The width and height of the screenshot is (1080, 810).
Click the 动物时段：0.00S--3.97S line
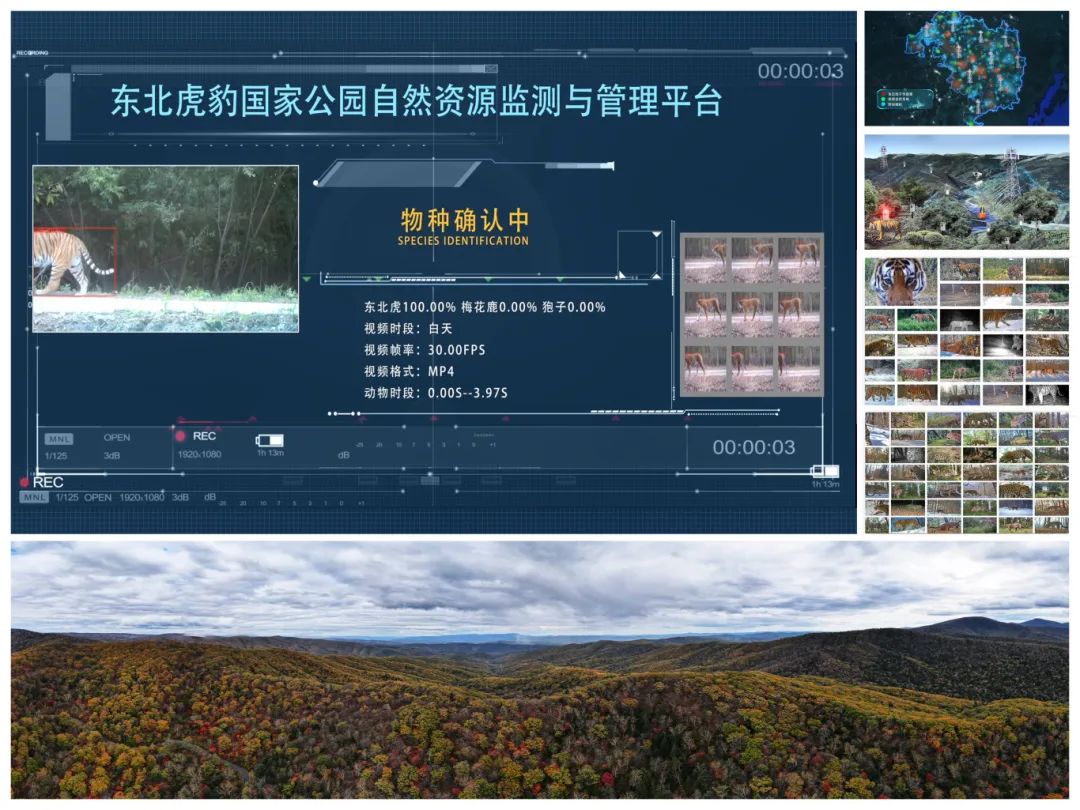click(x=435, y=393)
